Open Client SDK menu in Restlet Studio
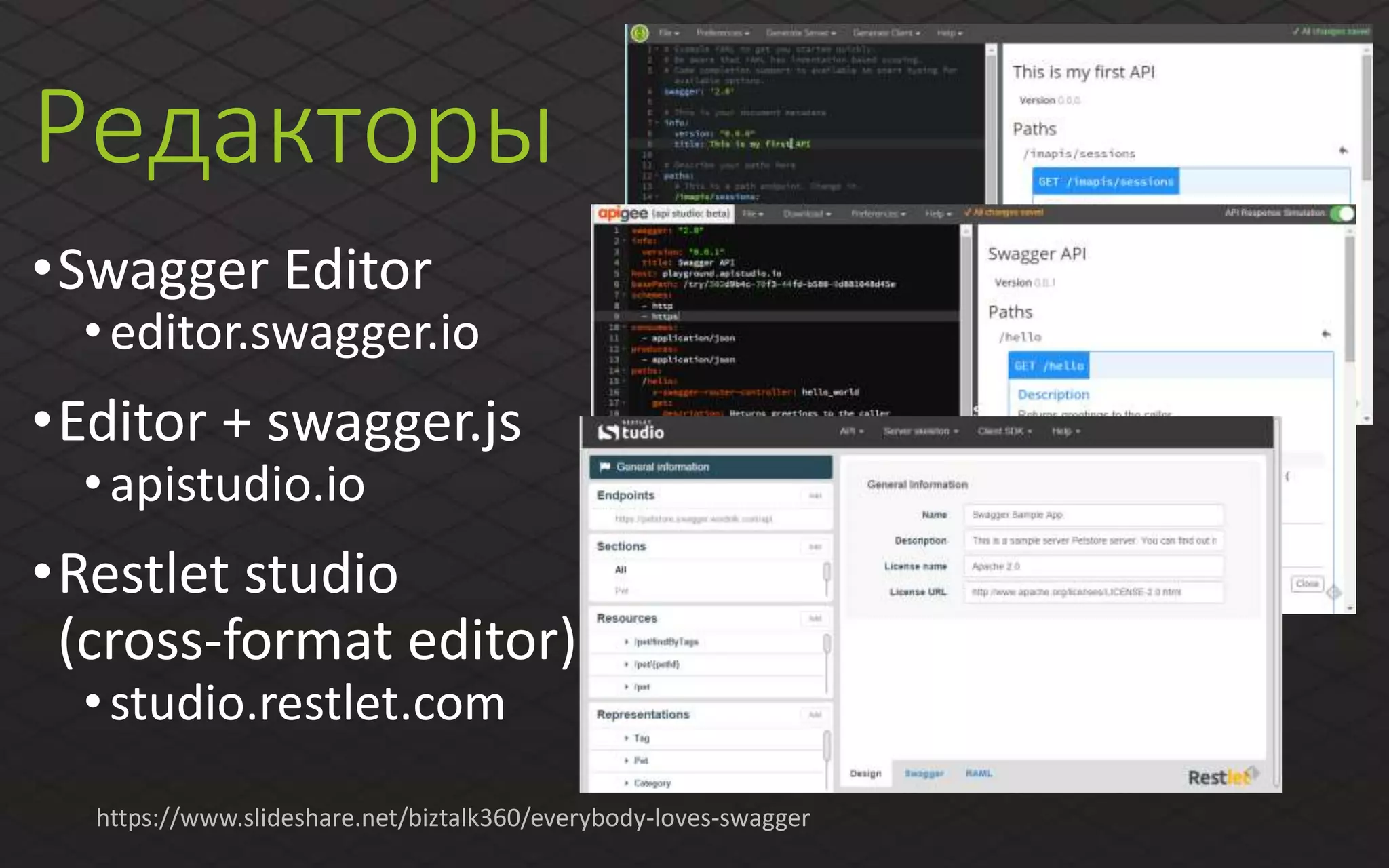 [x=1004, y=431]
